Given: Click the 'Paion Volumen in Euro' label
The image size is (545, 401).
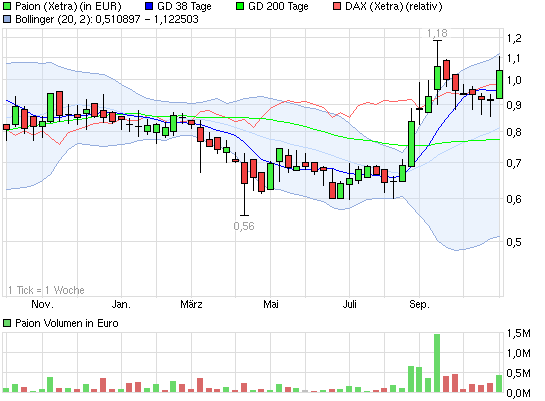Looking at the screenshot, I should click(x=67, y=323).
